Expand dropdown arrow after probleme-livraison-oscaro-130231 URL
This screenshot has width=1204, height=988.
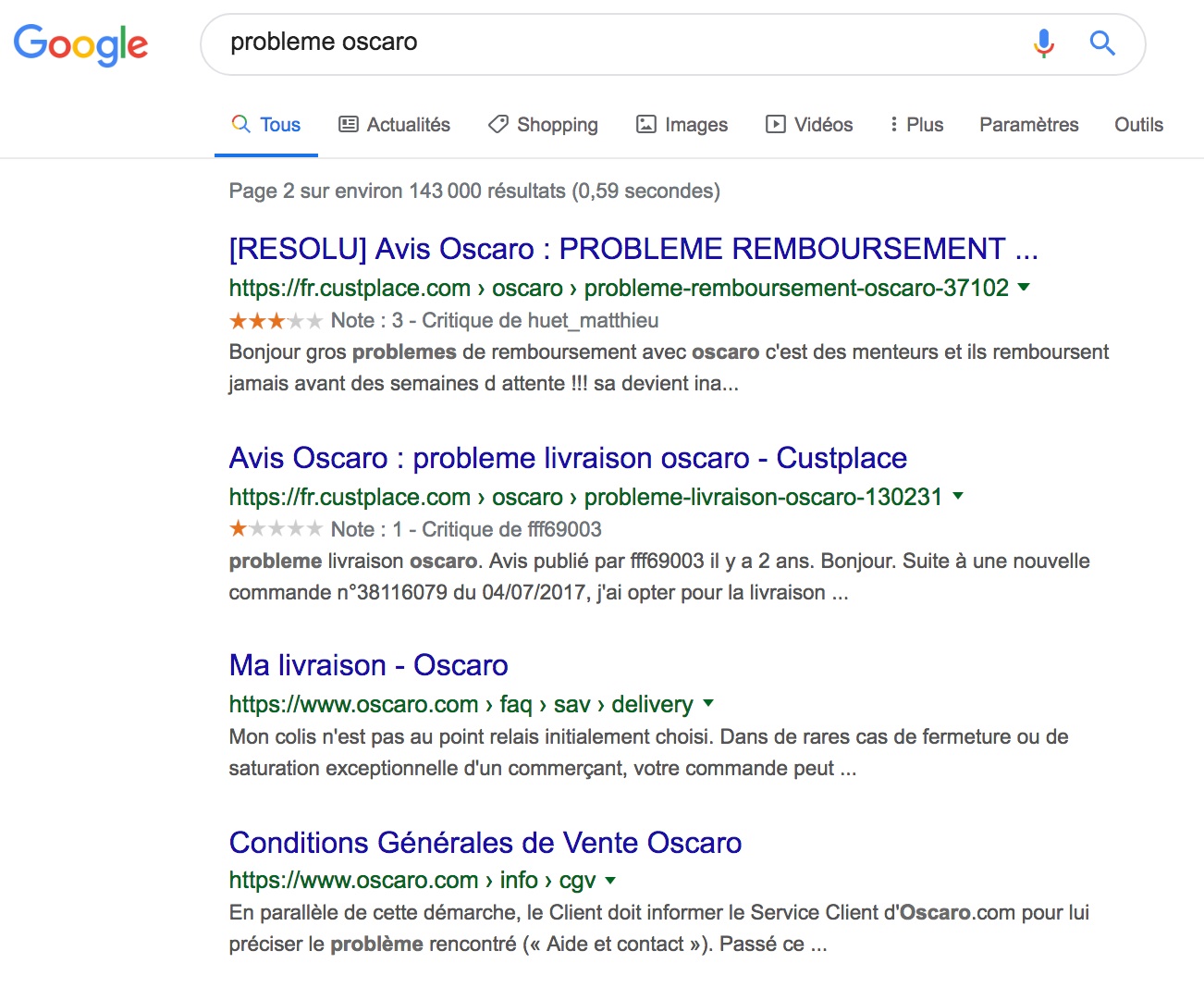click(958, 497)
